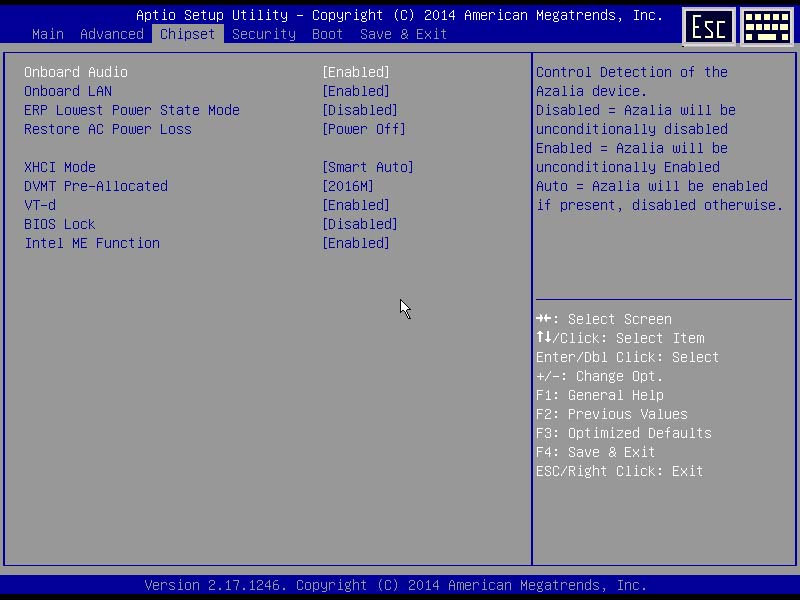Open the Smart Auto value option
The width and height of the screenshot is (800, 600).
[368, 167]
